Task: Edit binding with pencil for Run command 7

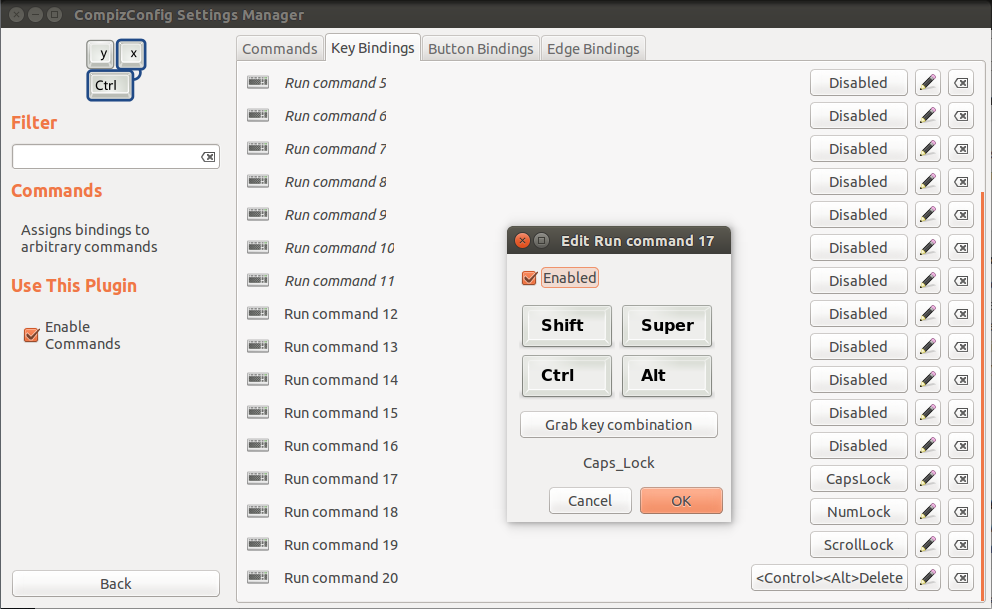Action: 928,149
